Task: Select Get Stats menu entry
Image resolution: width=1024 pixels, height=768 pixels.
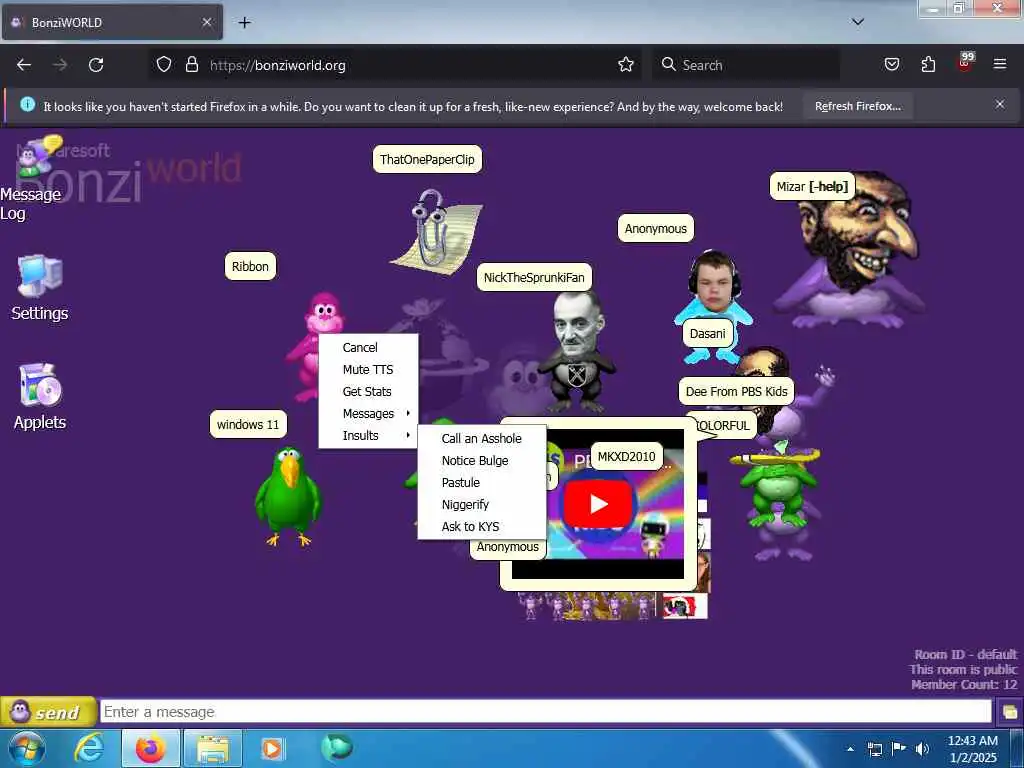Action: tap(368, 392)
